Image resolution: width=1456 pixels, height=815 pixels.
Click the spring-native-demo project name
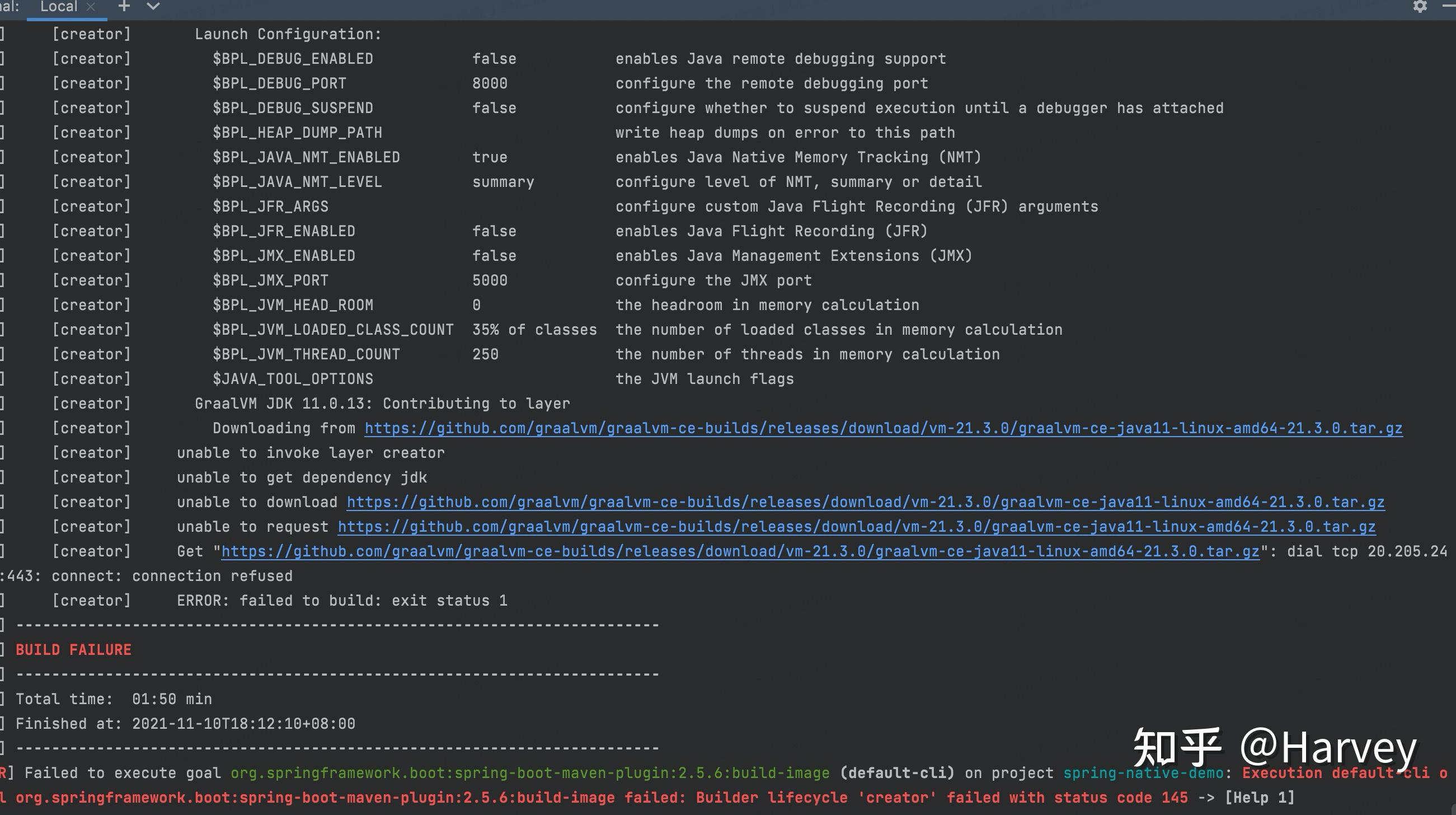click(1143, 773)
